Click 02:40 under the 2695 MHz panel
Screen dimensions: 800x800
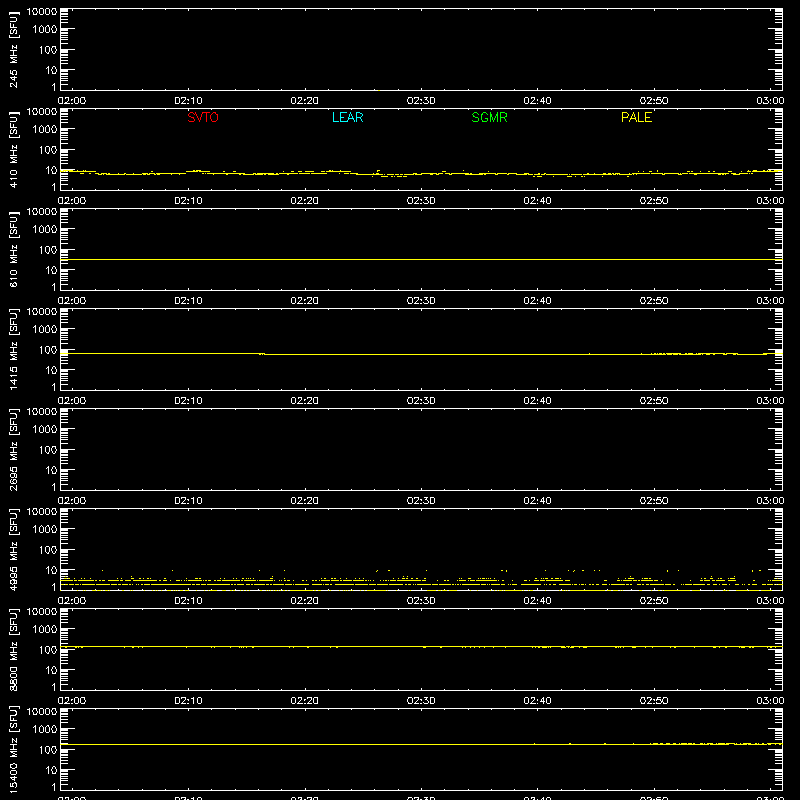(x=537, y=501)
